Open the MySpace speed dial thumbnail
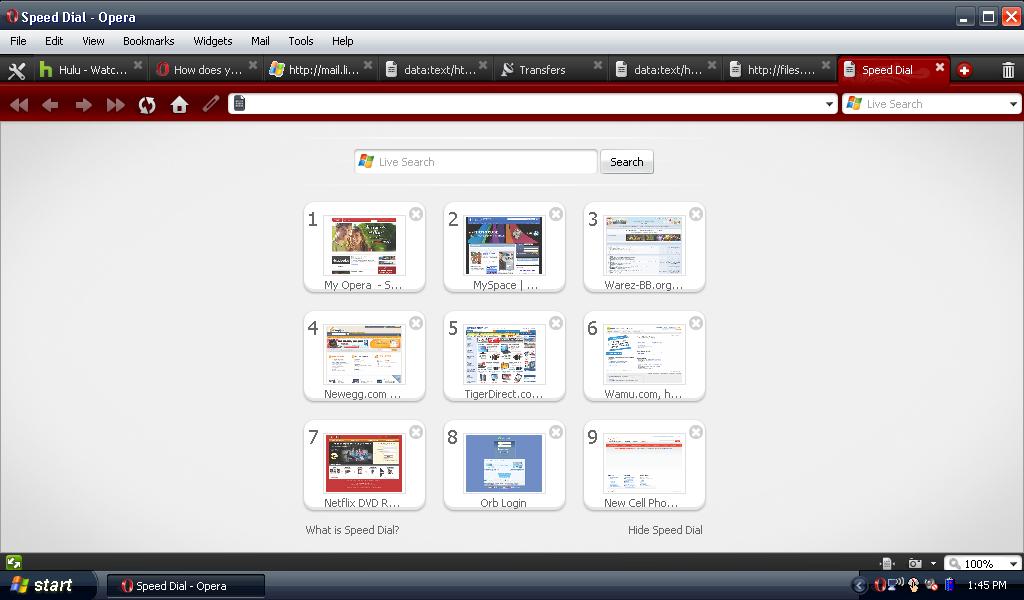This screenshot has height=600, width=1024. click(x=504, y=245)
